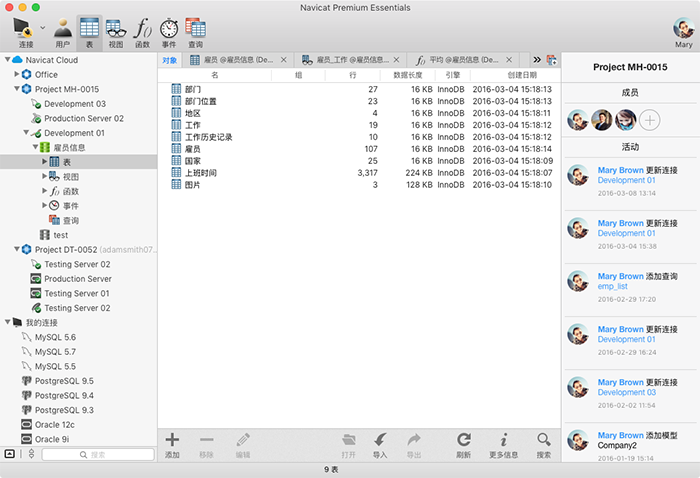The image size is (700, 478).
Task: Expand the 函数 tree node arrow
Action: pyautogui.click(x=45, y=191)
